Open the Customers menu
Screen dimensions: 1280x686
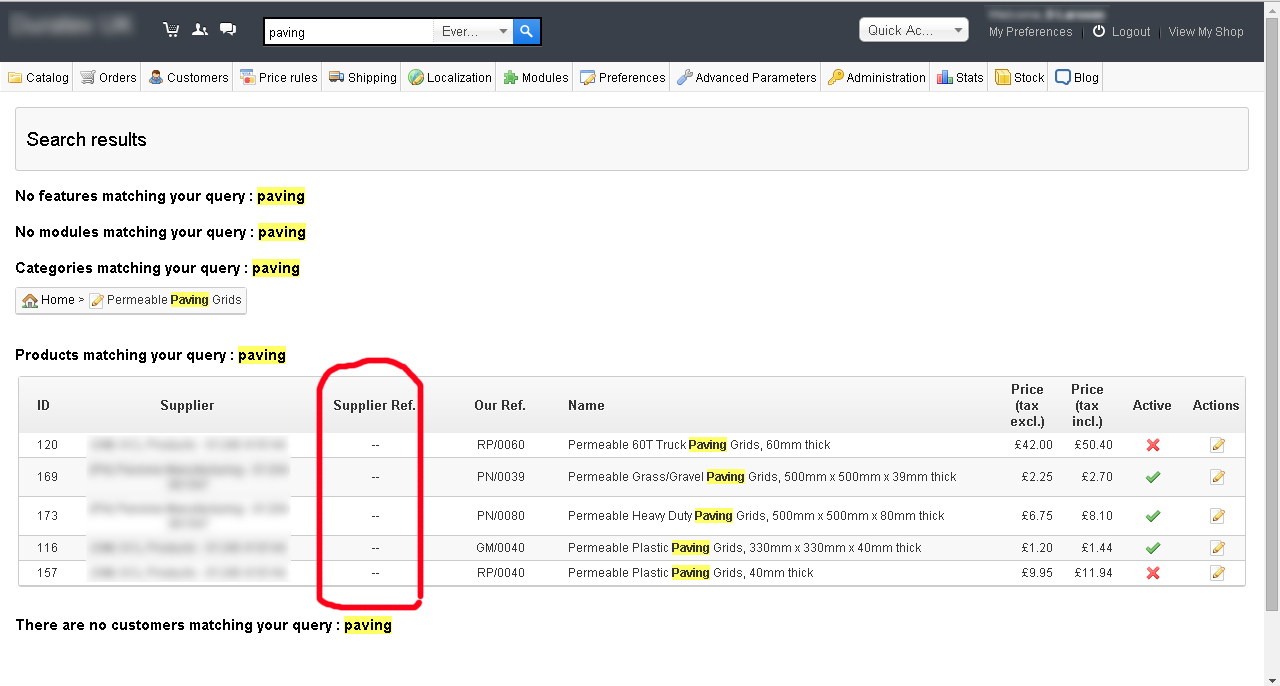tap(188, 77)
